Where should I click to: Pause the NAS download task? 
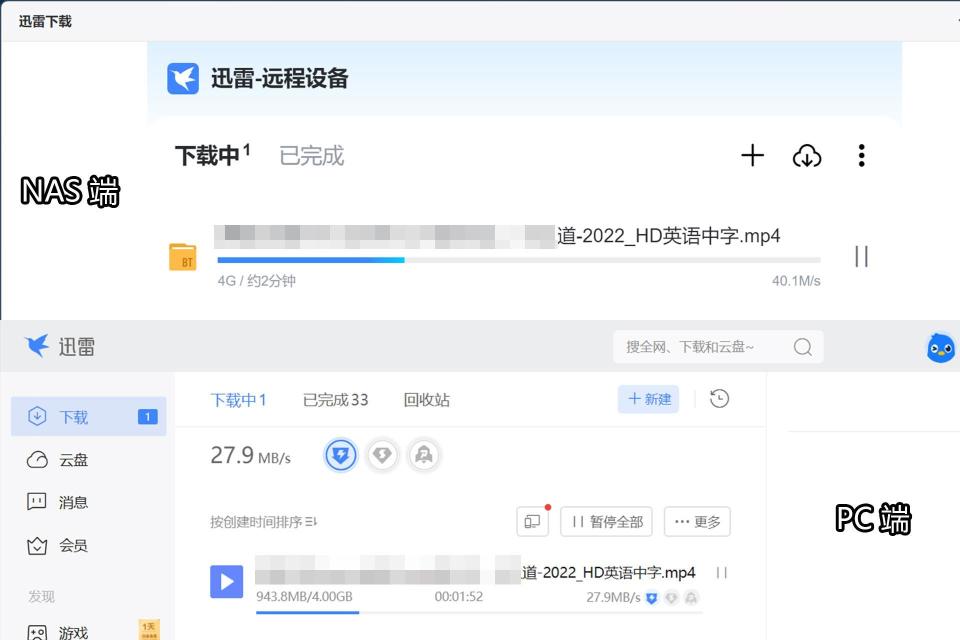click(861, 257)
